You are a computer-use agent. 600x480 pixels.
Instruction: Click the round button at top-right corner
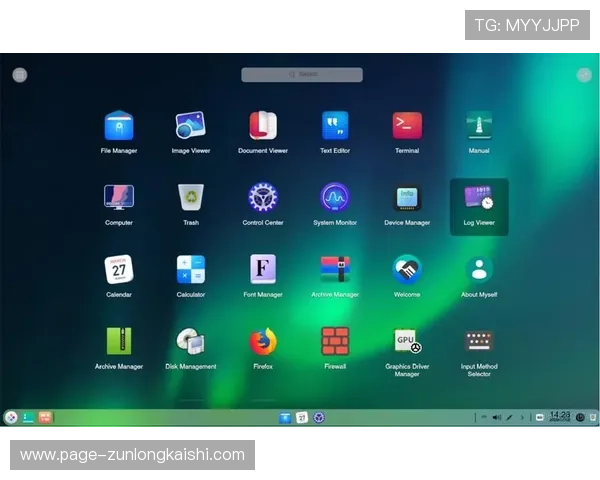click(584, 75)
